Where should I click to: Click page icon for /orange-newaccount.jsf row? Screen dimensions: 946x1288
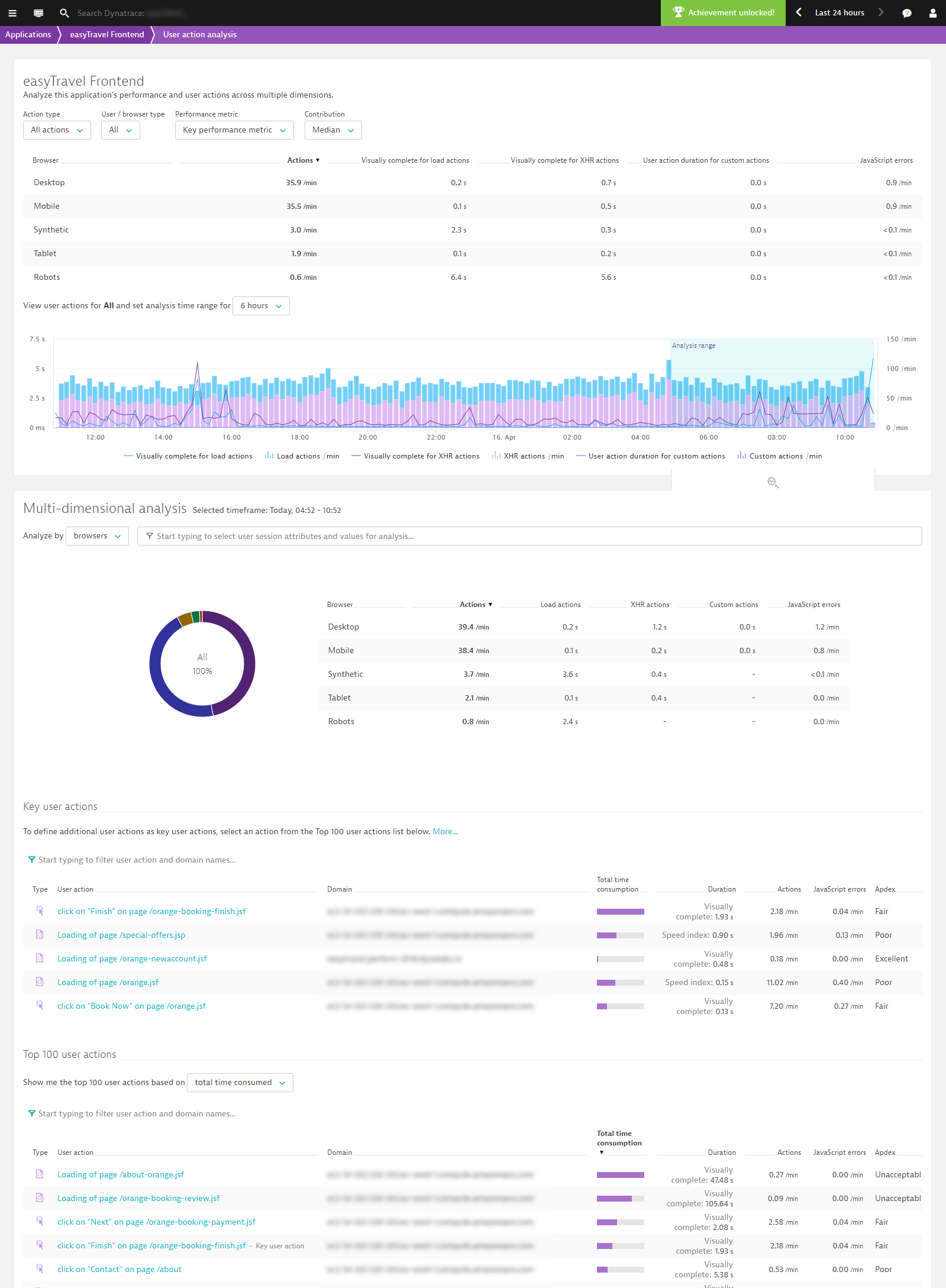point(40,958)
